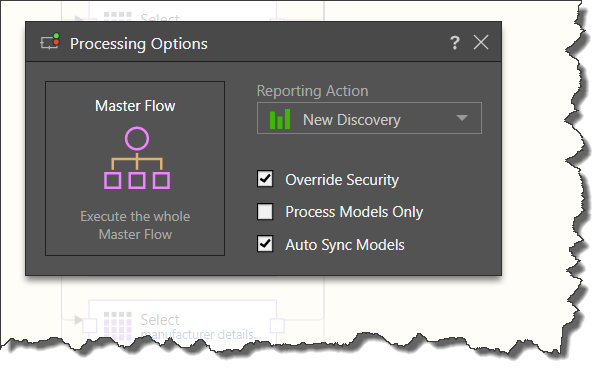Disable the Auto Sync Models checkbox

pos(265,244)
